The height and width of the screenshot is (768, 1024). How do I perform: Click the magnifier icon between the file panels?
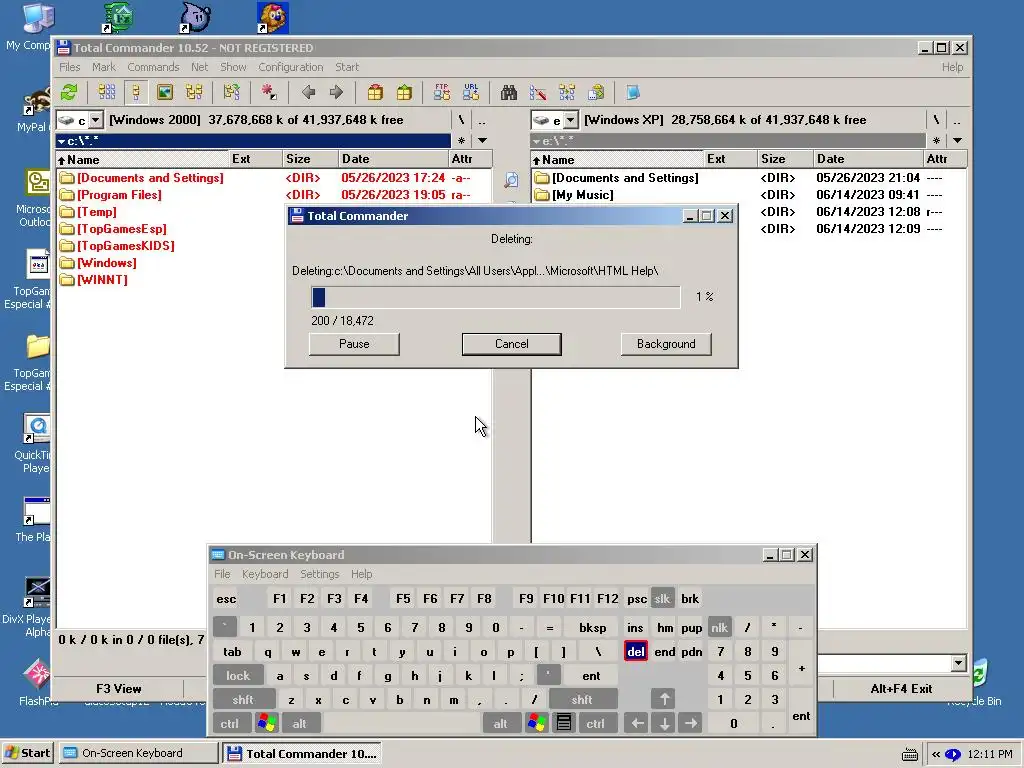point(511,180)
